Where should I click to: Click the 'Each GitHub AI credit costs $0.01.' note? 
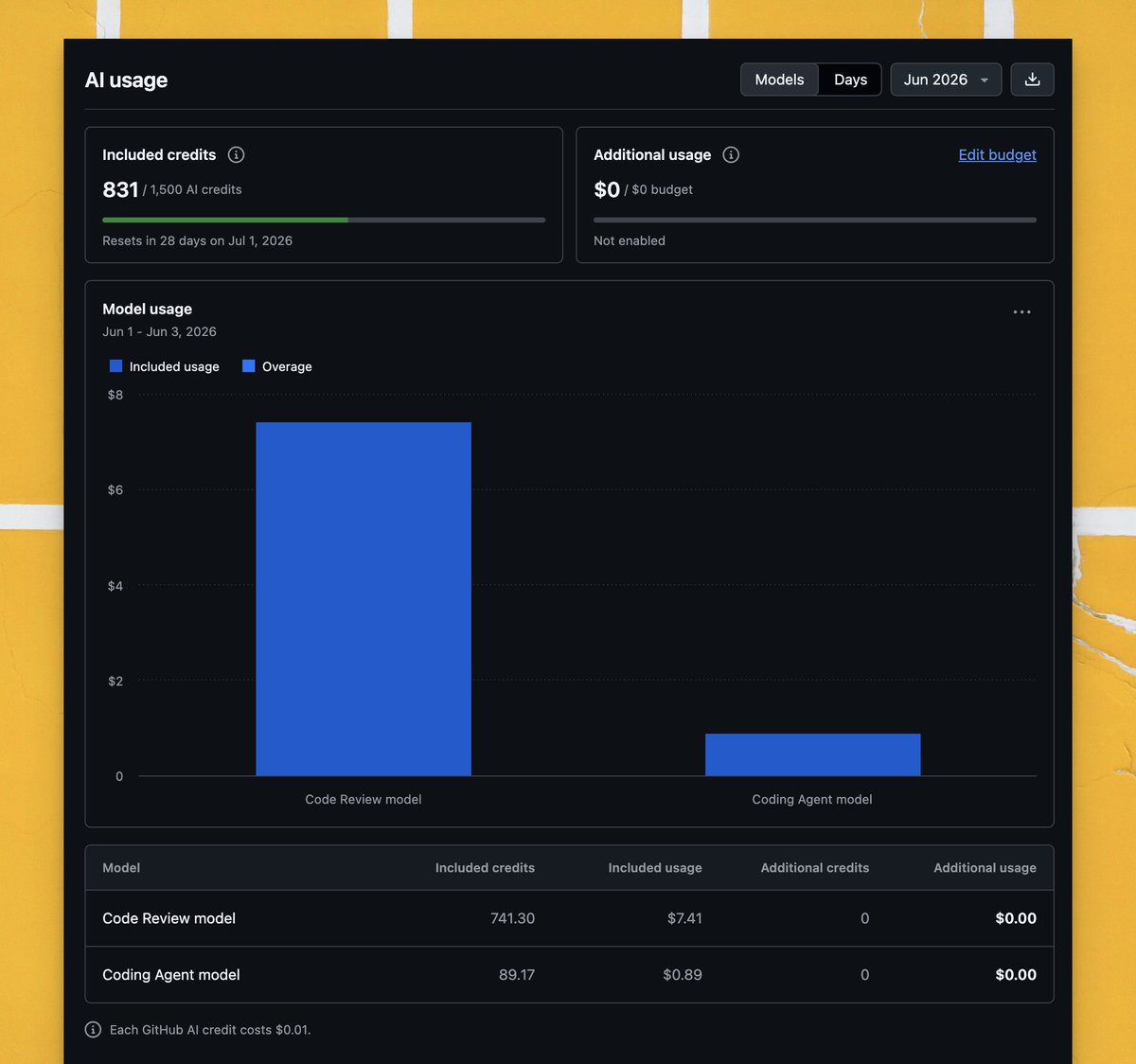tap(210, 1029)
